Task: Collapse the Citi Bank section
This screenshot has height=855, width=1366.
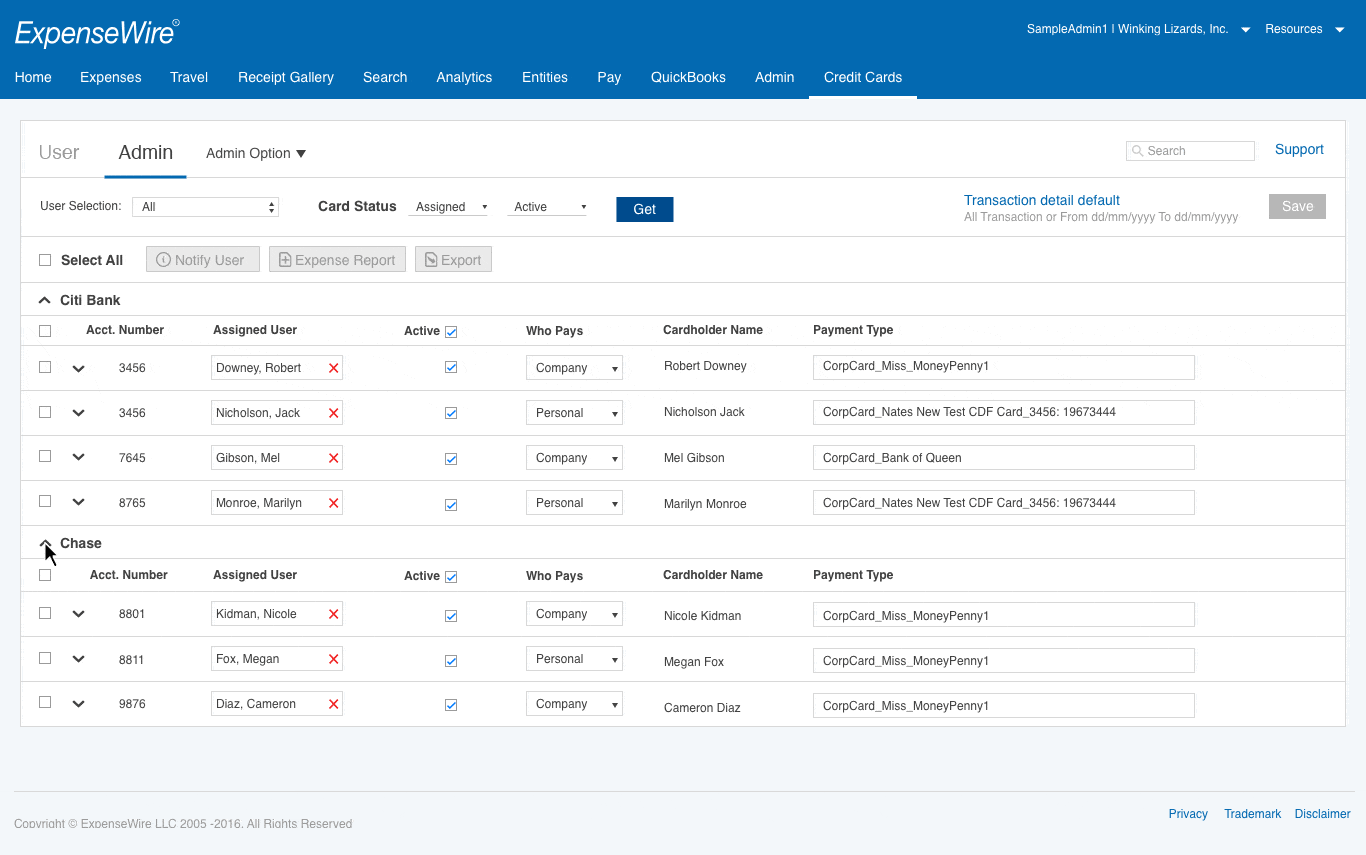Action: (x=44, y=300)
